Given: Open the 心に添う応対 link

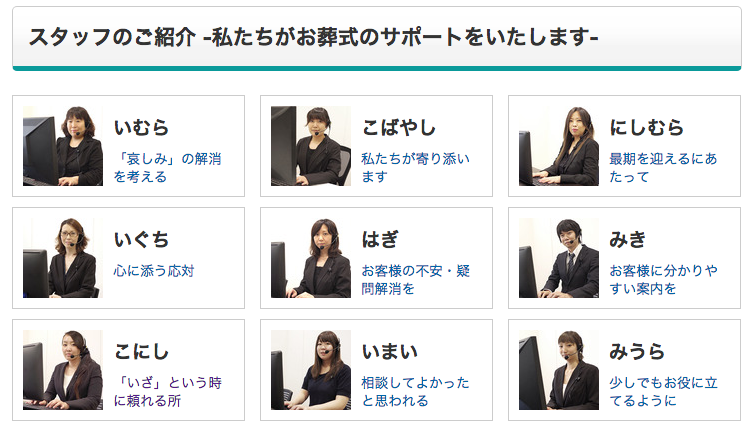Looking at the screenshot, I should (x=154, y=271).
